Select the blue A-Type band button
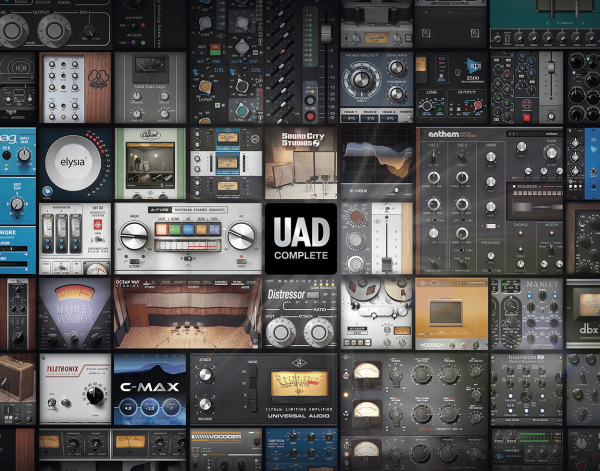The image size is (600, 471). [x=188, y=229]
